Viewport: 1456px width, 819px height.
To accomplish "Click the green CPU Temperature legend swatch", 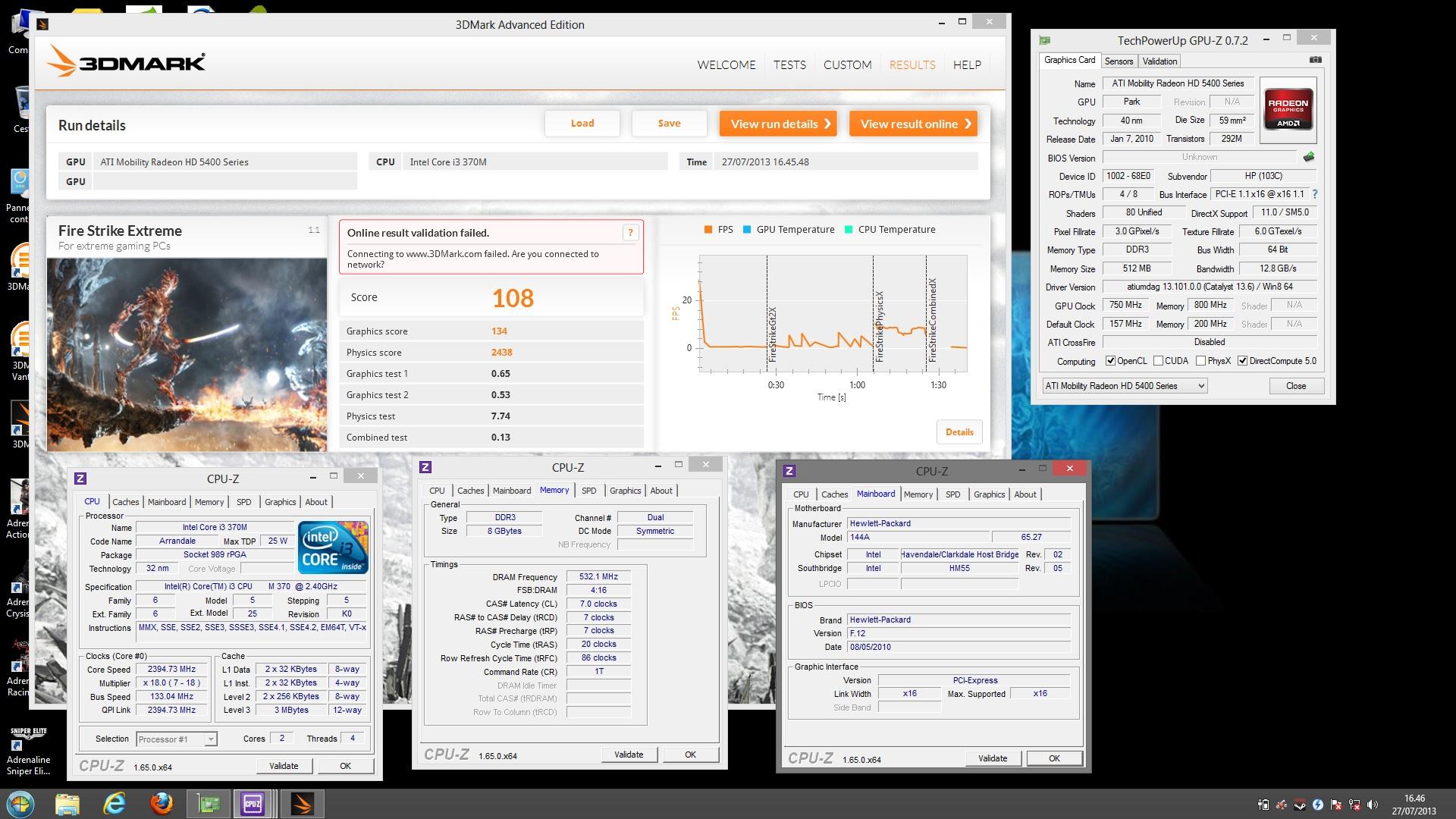I will pos(849,230).
